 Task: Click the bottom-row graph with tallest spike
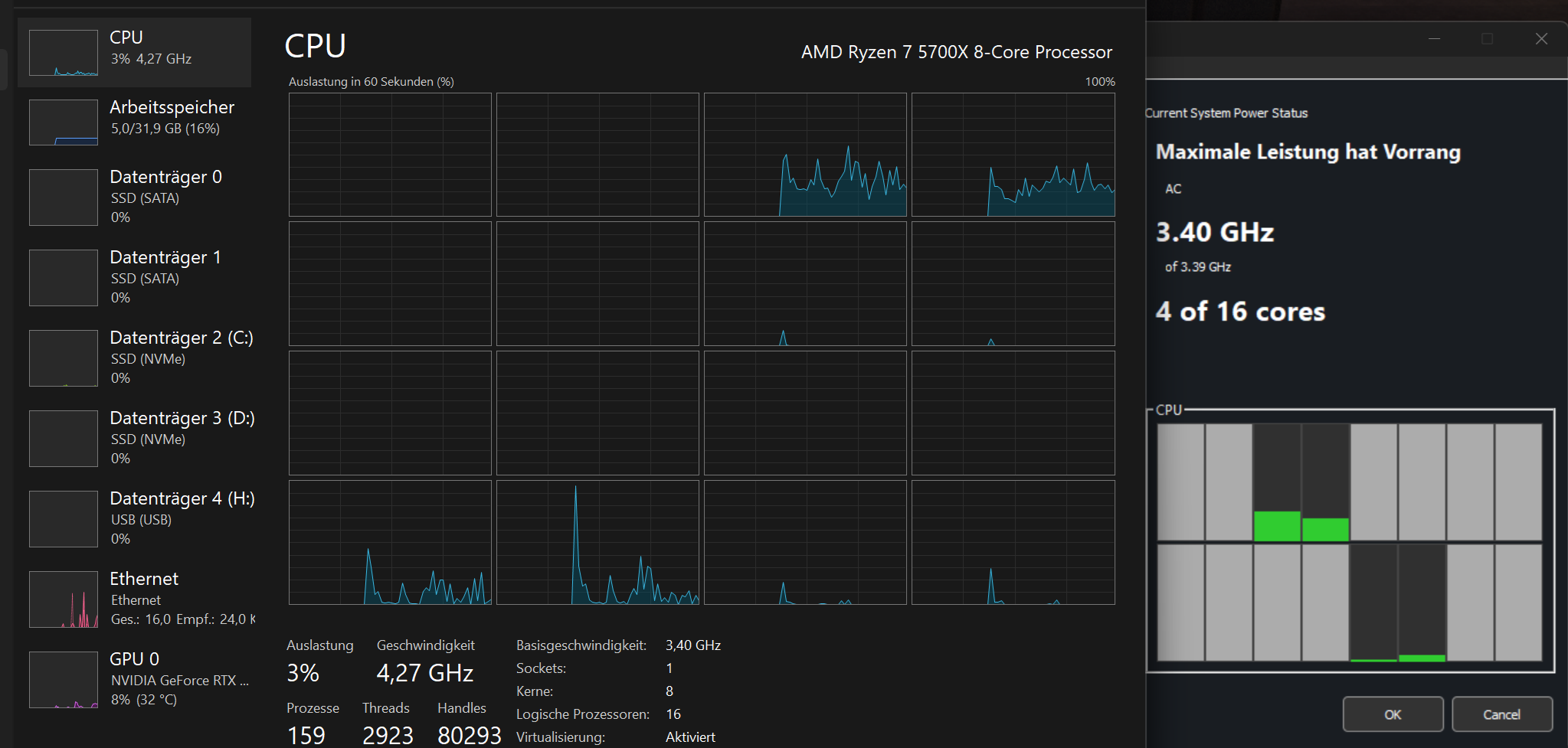pyautogui.click(x=597, y=542)
